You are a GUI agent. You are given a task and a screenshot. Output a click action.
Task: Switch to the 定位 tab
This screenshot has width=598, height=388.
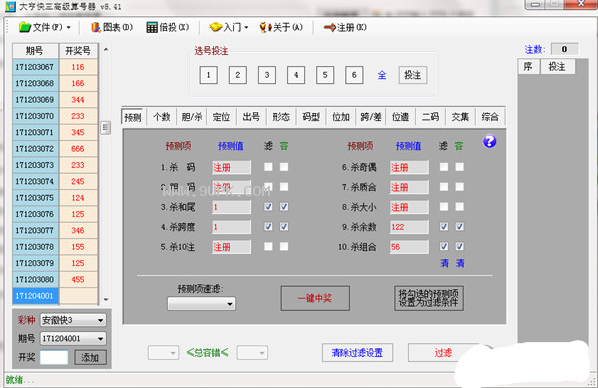pyautogui.click(x=222, y=116)
